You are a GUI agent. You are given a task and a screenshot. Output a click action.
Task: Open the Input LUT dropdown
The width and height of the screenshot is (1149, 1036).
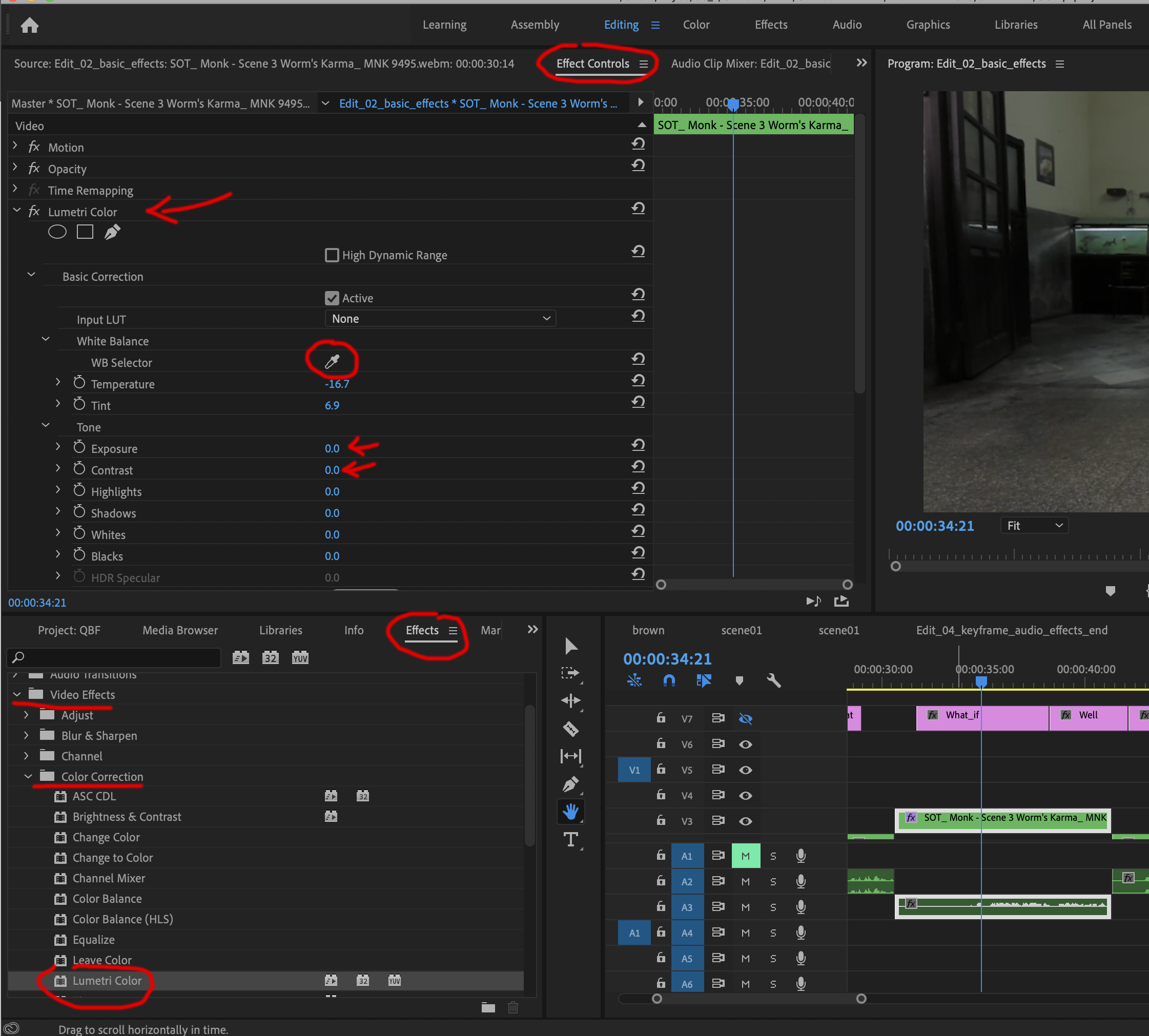point(440,319)
